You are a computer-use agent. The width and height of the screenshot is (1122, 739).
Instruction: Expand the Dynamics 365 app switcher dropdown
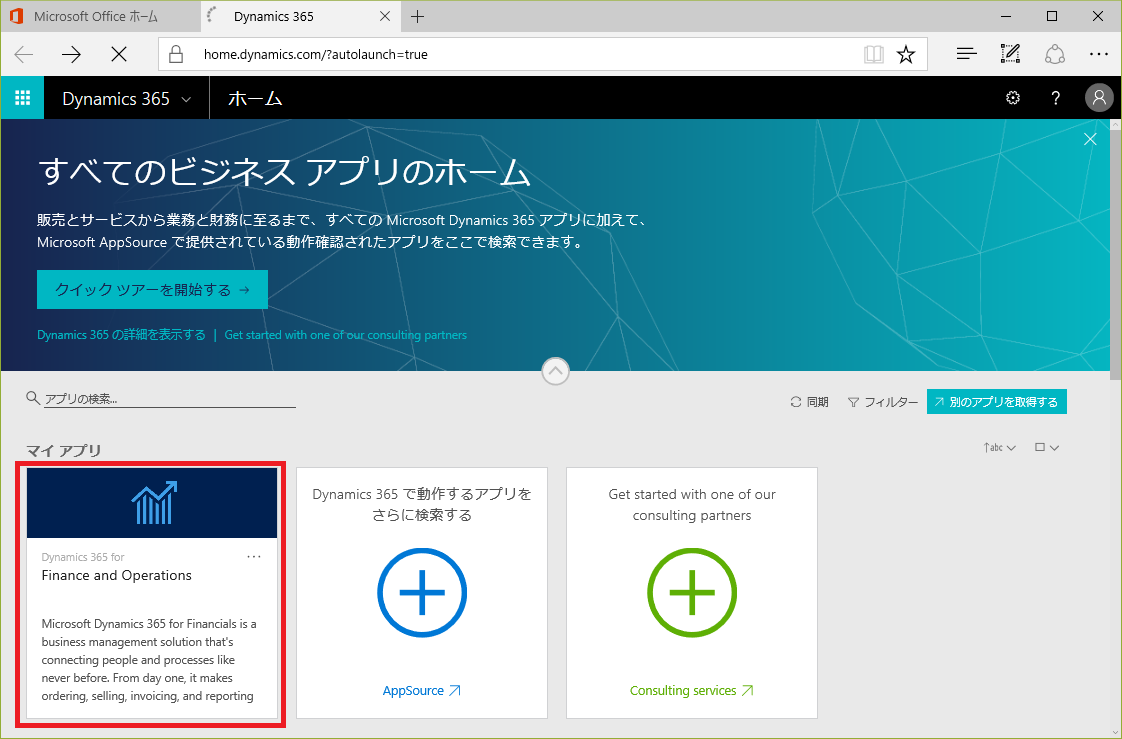[127, 99]
